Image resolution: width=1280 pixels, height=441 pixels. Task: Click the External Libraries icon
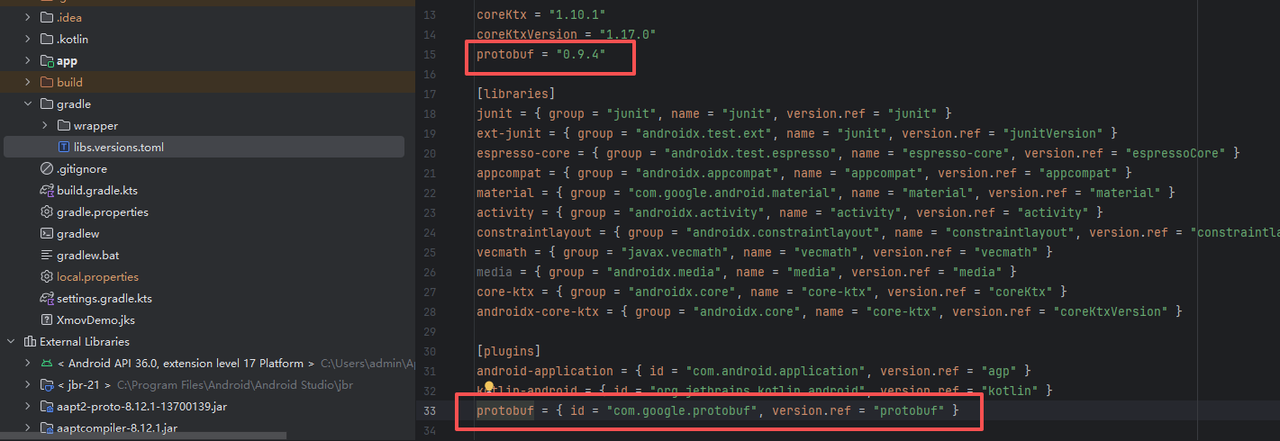click(x=29, y=342)
